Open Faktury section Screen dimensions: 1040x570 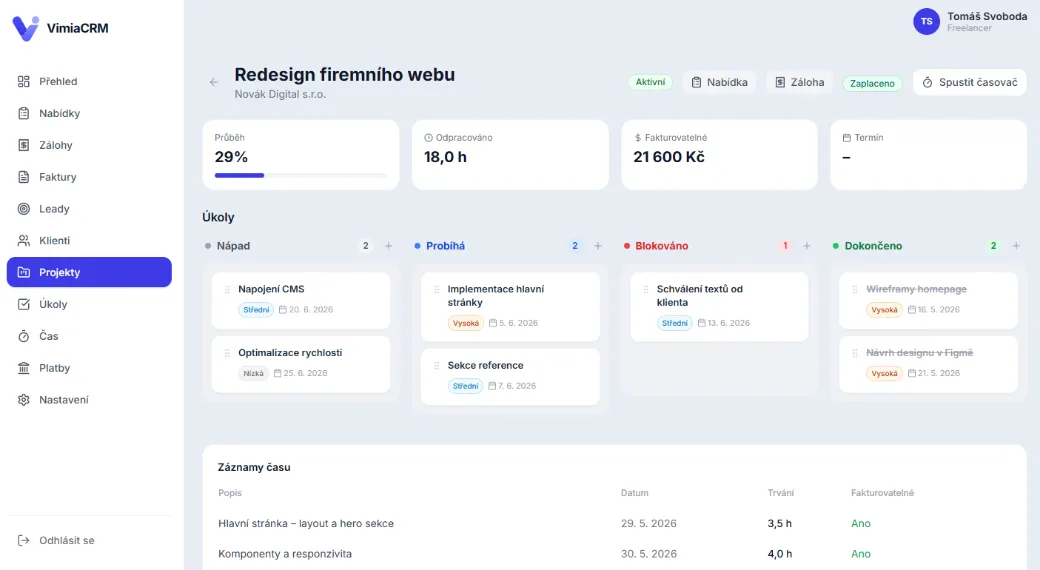point(89,177)
